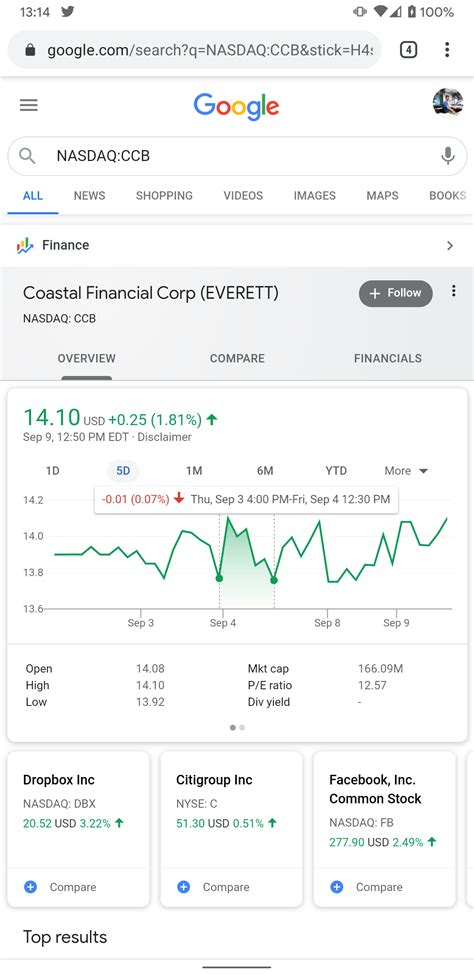The height and width of the screenshot is (974, 474).
Task: Click the Finance heading link
Action: click(65, 245)
